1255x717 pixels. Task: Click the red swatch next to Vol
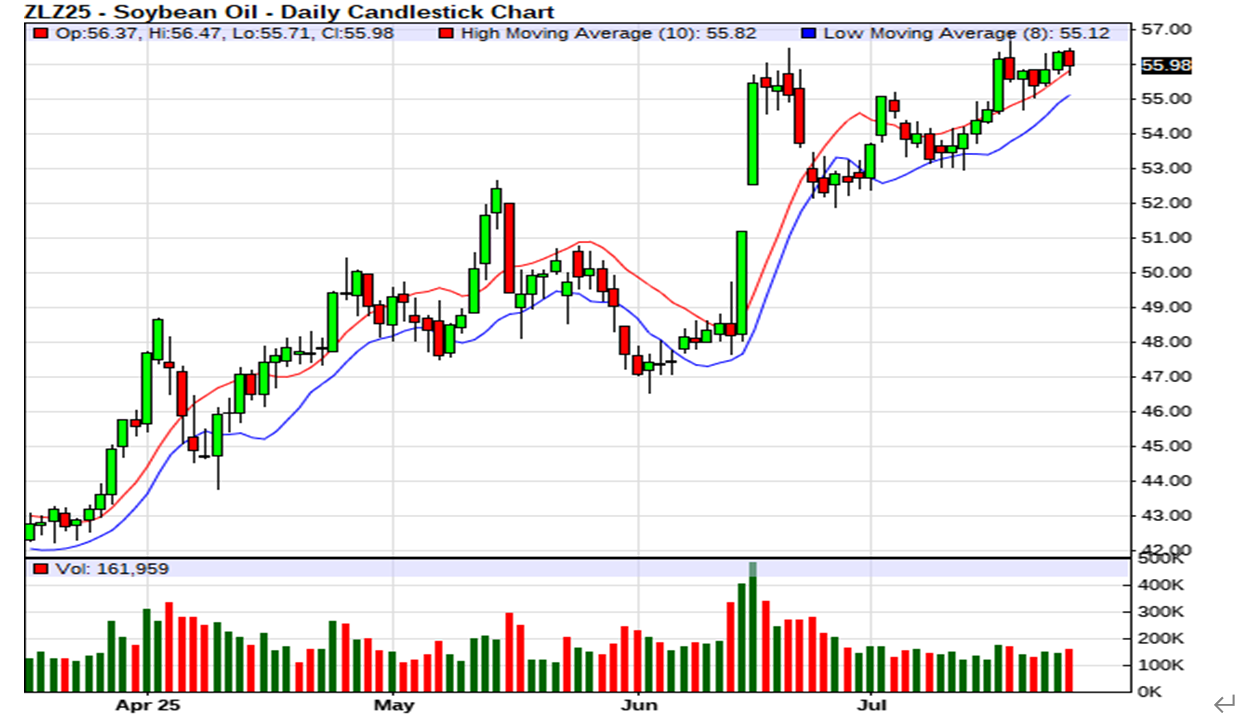pyautogui.click(x=39, y=569)
